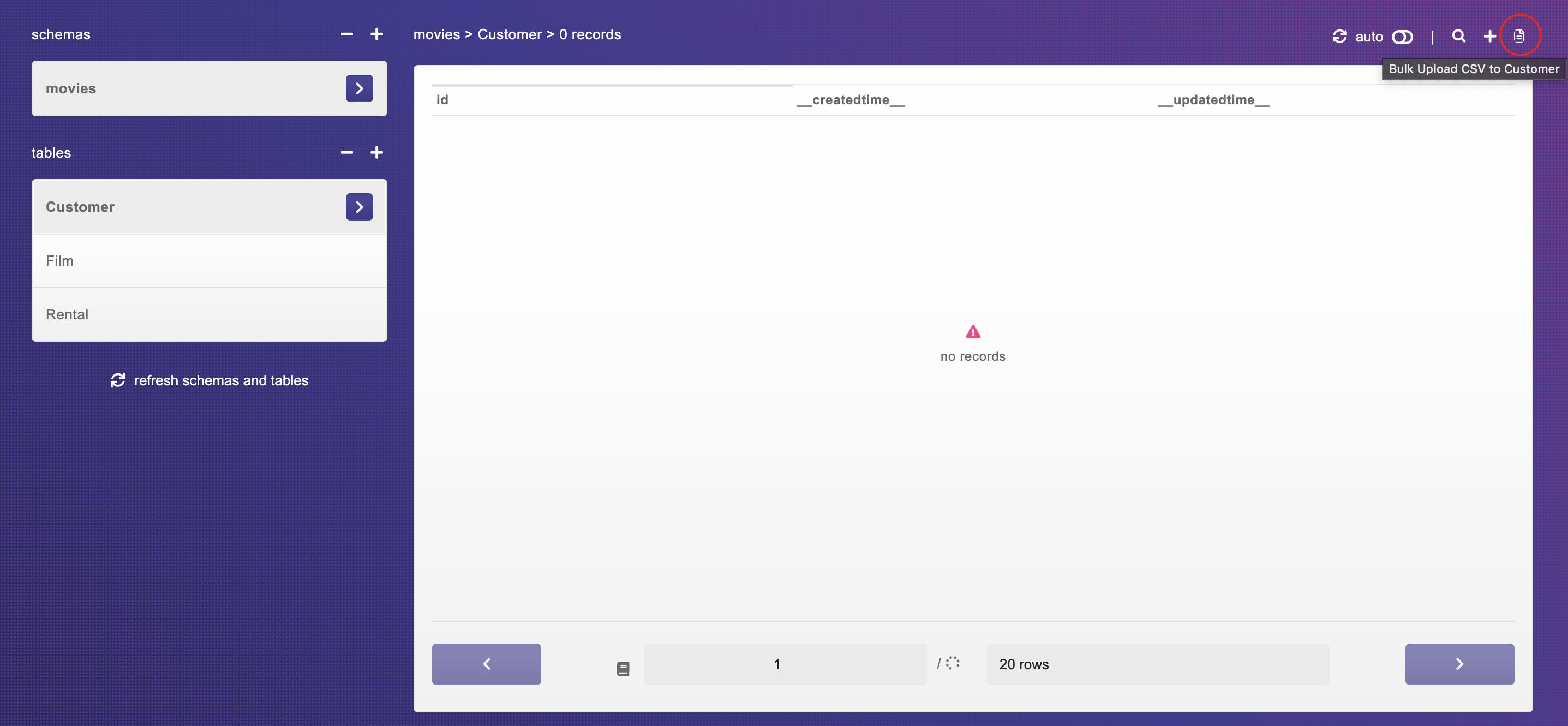The image size is (1568, 726).
Task: Open the 20 rows page size dropdown
Action: pos(1157,664)
